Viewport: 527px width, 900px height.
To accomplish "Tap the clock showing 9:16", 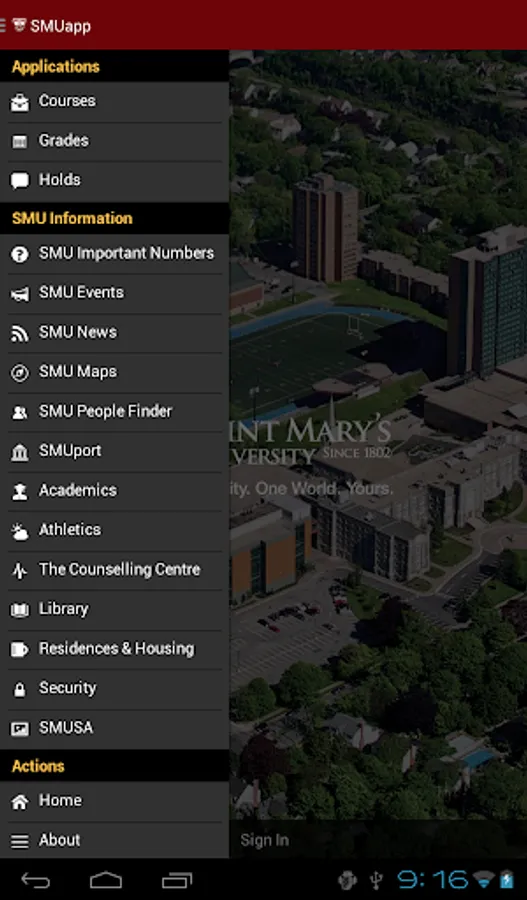I will tap(433, 880).
